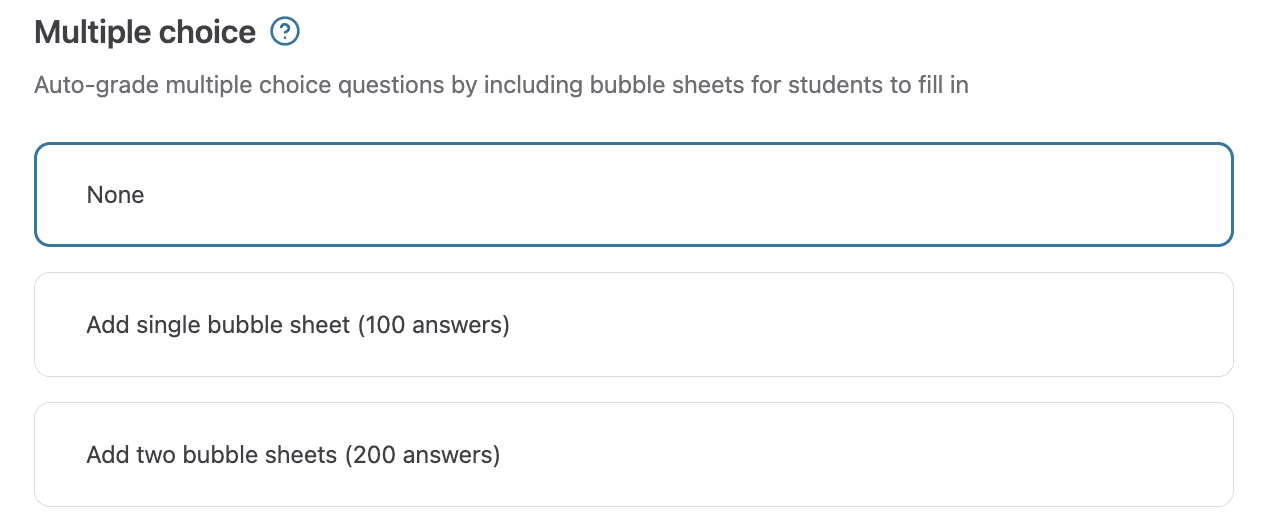
Task: Click the auto-grade description text
Action: 501,85
